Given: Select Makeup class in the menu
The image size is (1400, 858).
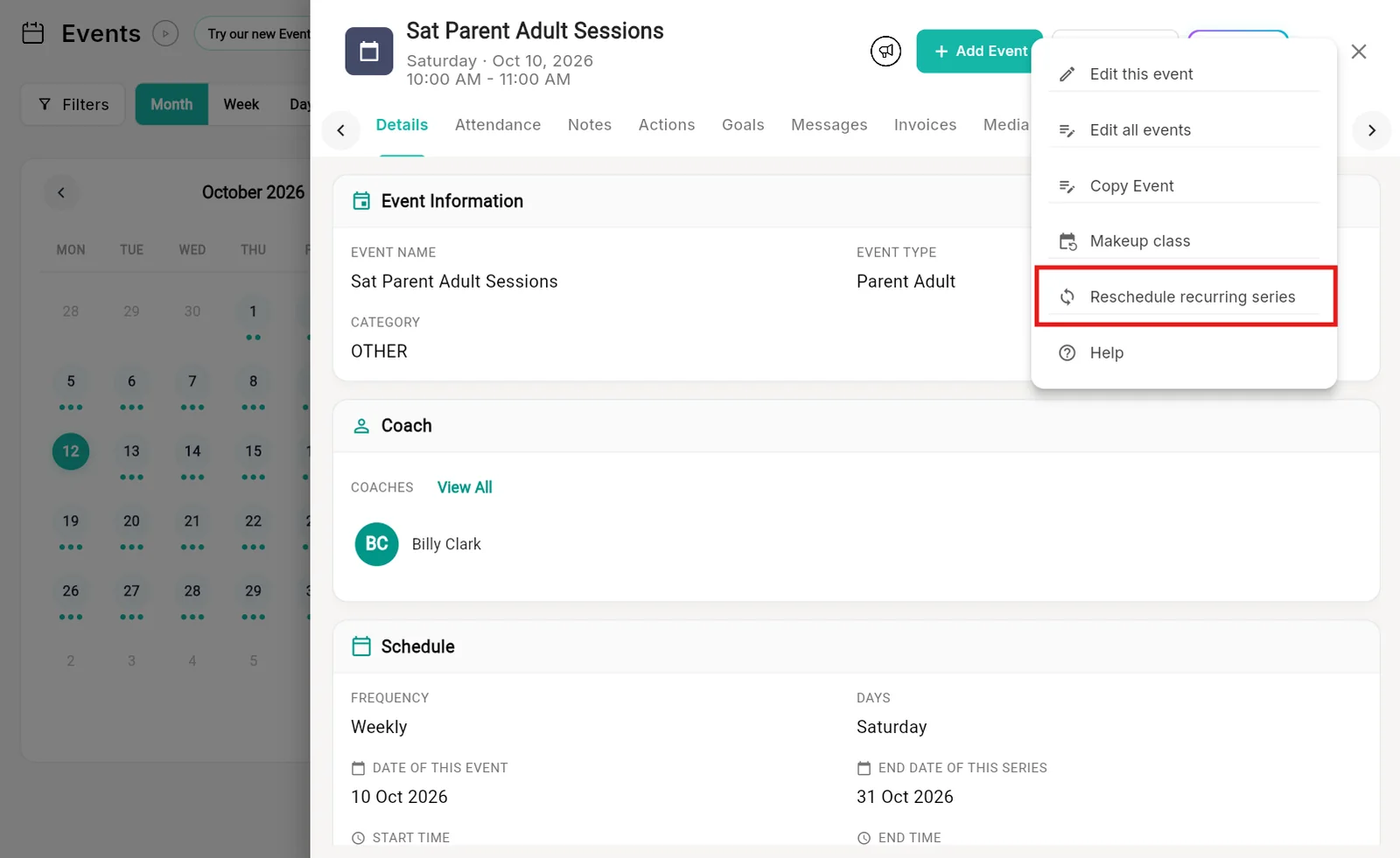Looking at the screenshot, I should pos(1184,241).
